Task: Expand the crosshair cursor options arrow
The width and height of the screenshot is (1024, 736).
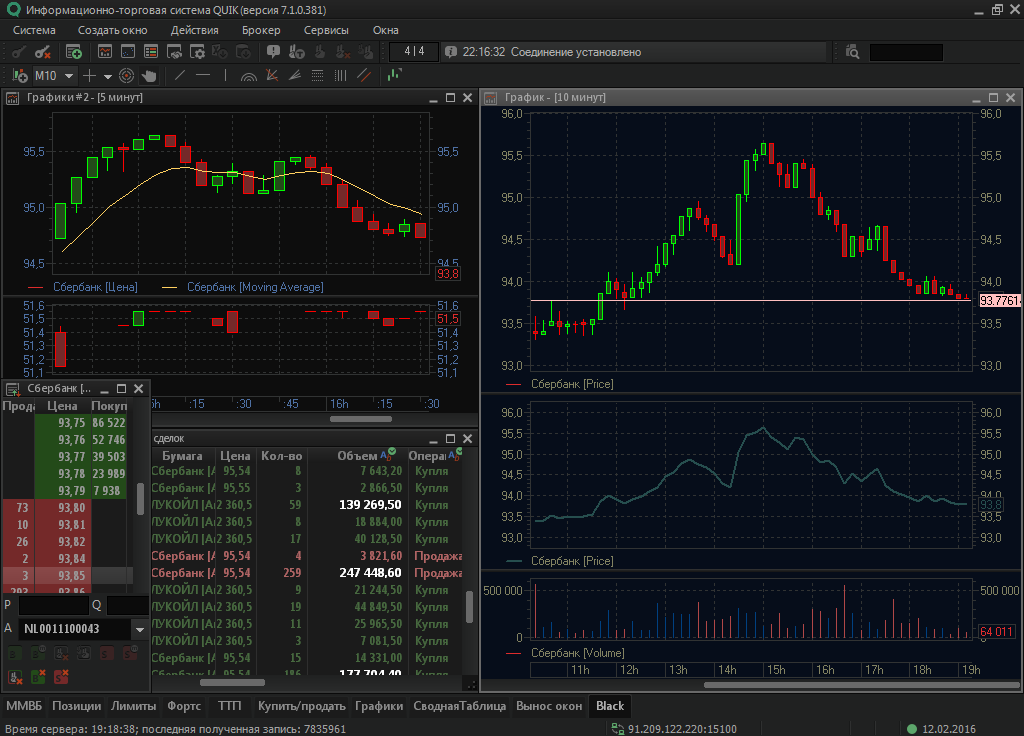Action: click(107, 76)
